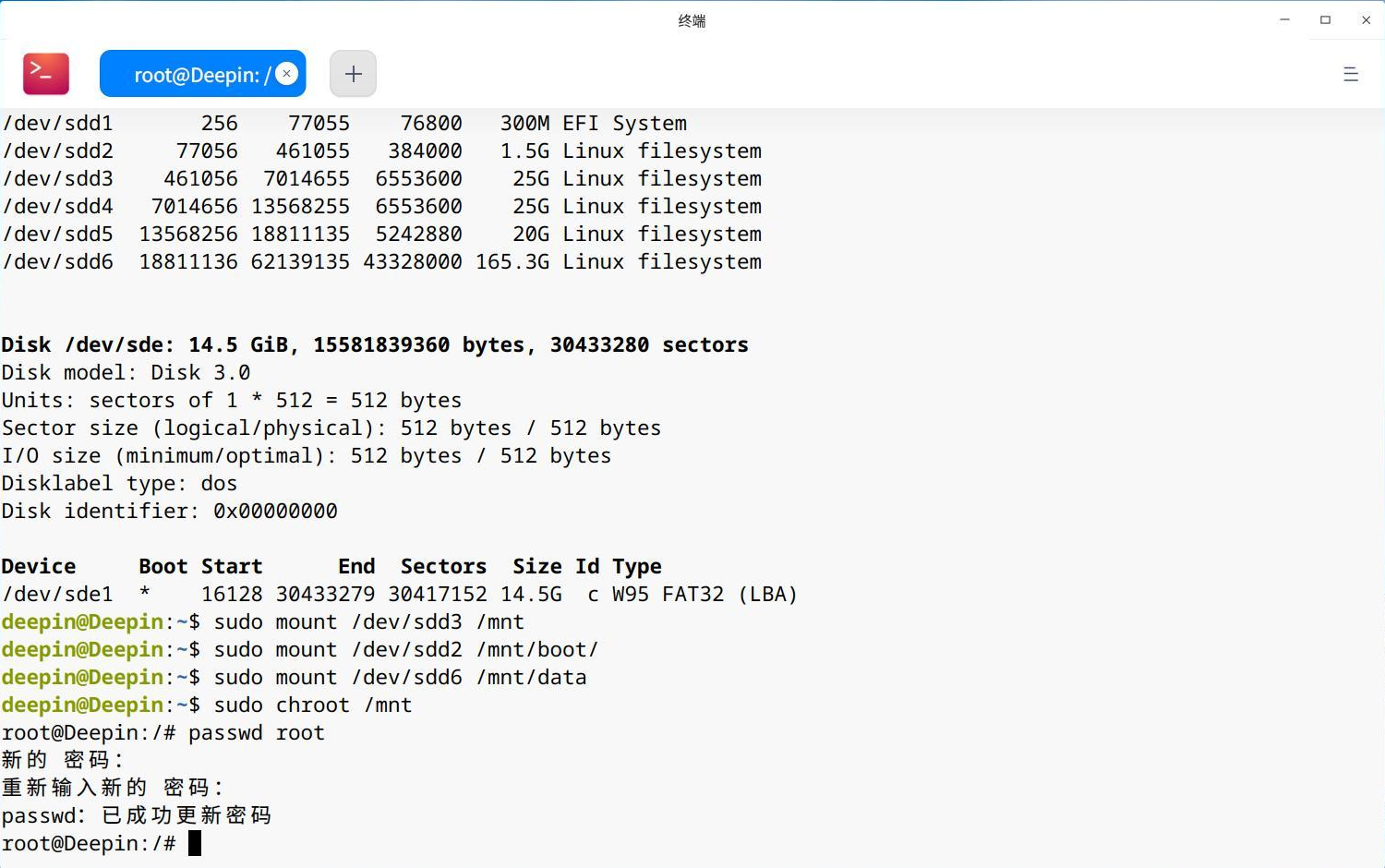
Task: Click the /dev/sdd6 device name
Action: (x=57, y=262)
